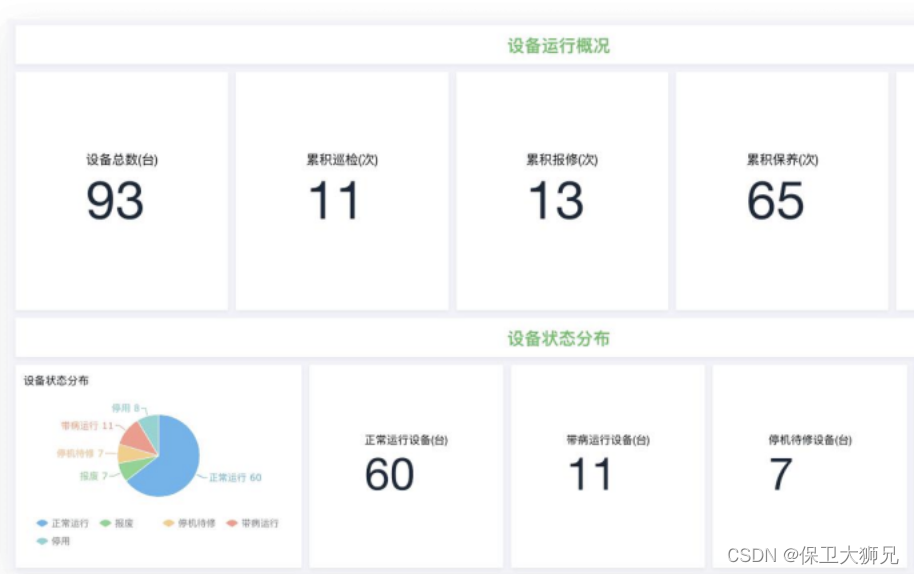Toggle the 停用 legend item
The width and height of the screenshot is (914, 574).
(53, 541)
